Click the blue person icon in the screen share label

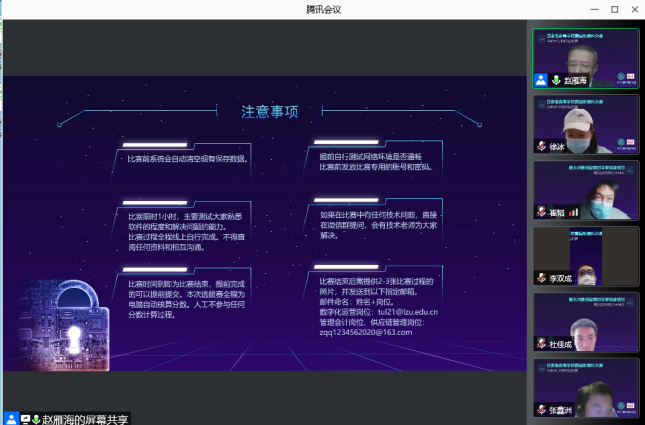(10, 418)
